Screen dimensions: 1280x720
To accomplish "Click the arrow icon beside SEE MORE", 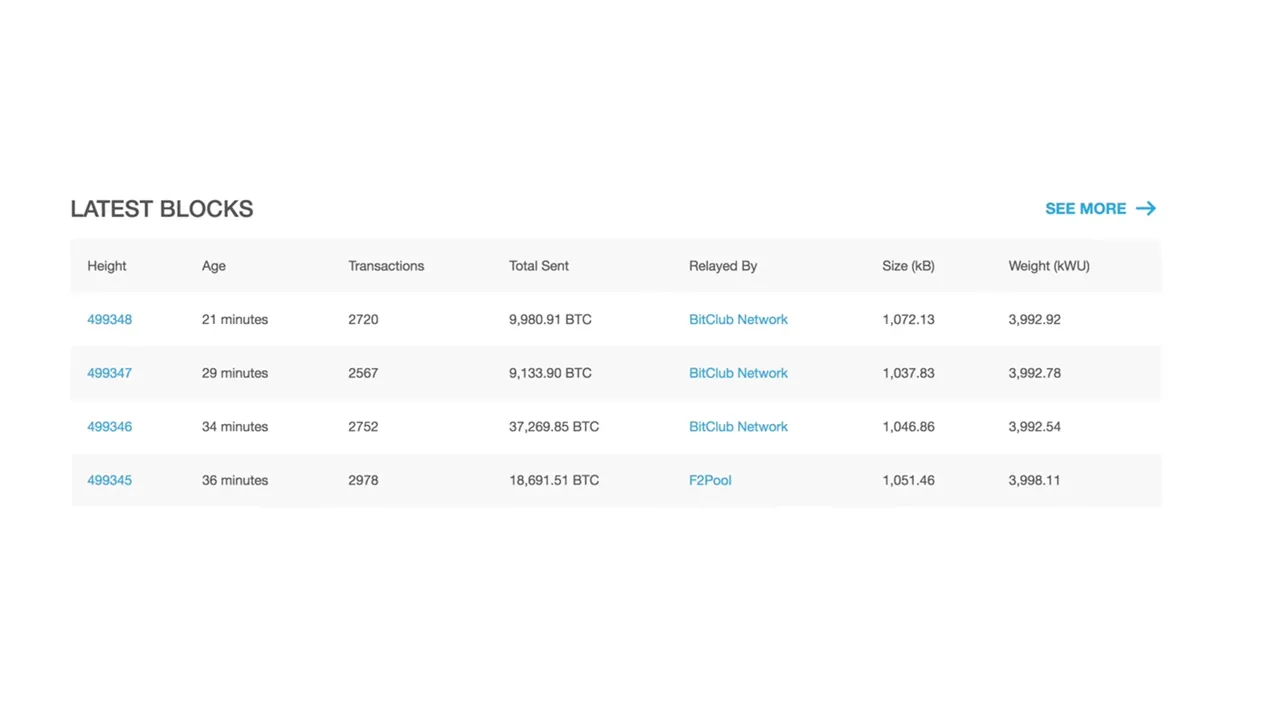I will pyautogui.click(x=1146, y=209).
